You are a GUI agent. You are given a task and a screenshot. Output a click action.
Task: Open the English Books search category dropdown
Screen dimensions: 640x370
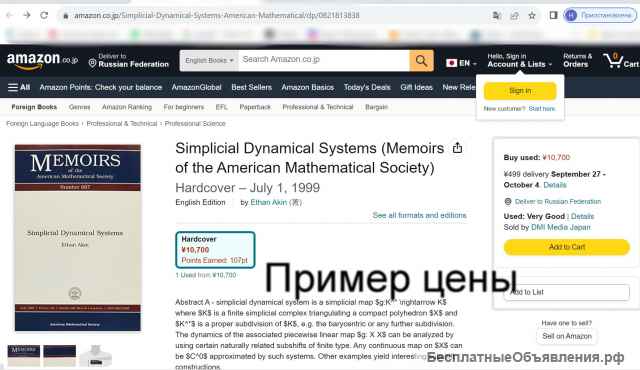(209, 60)
